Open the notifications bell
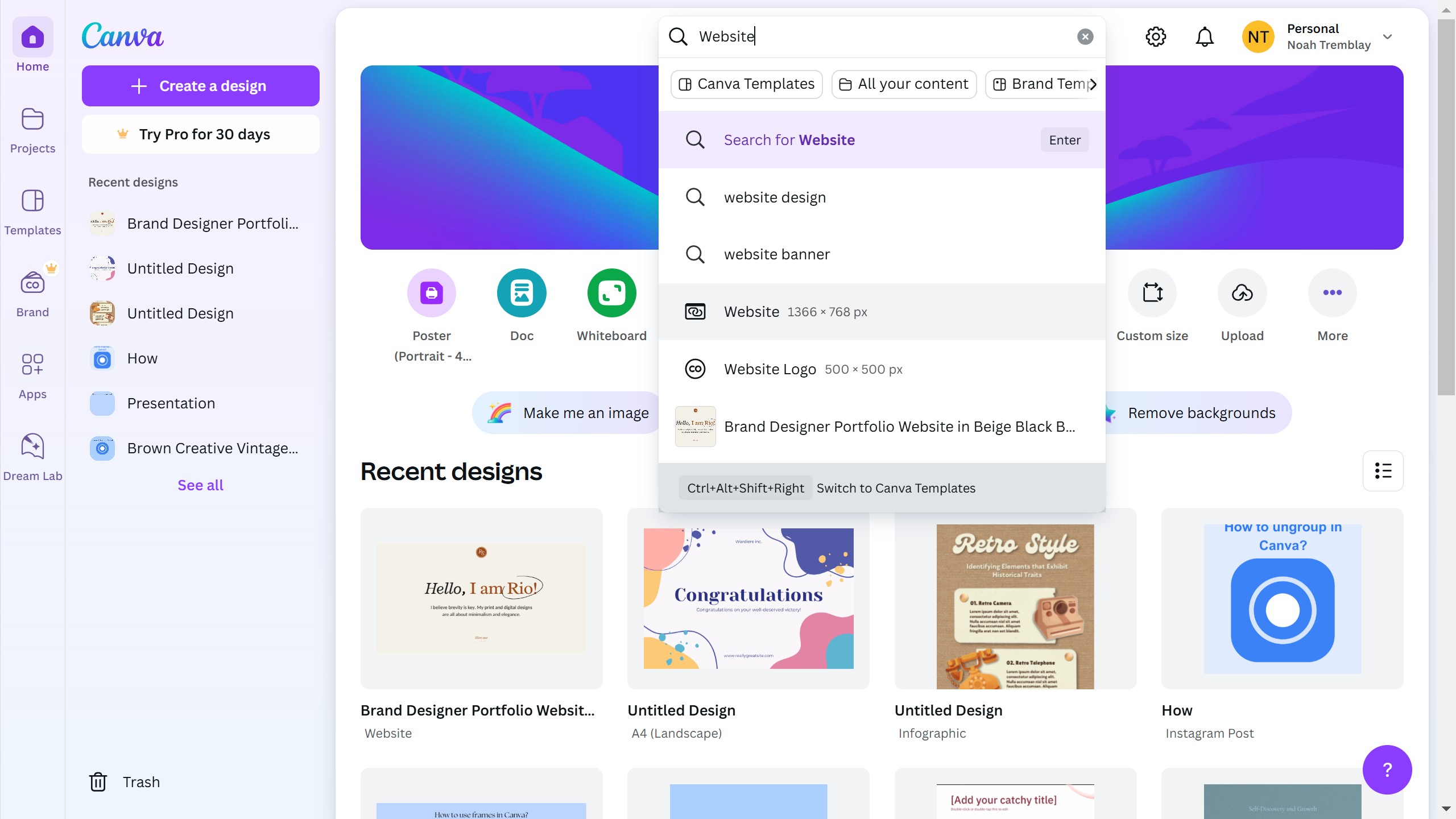 [x=1204, y=37]
